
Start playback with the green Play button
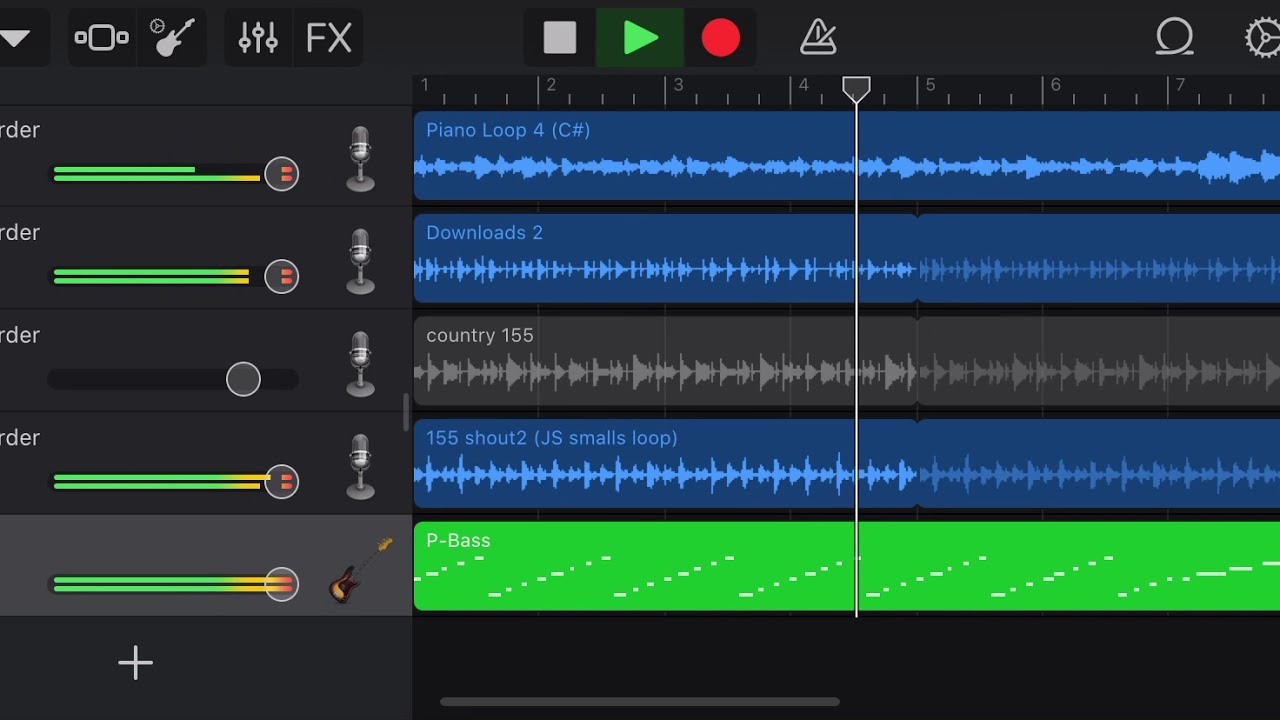point(640,38)
